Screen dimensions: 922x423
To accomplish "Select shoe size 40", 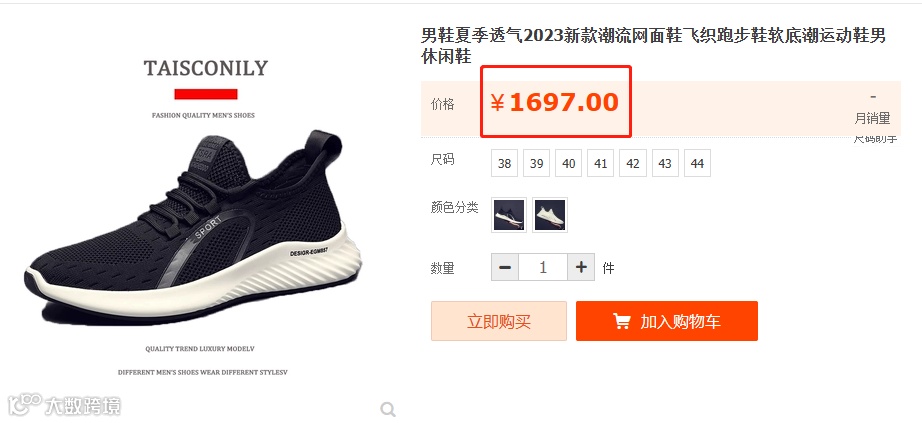I will [x=569, y=163].
